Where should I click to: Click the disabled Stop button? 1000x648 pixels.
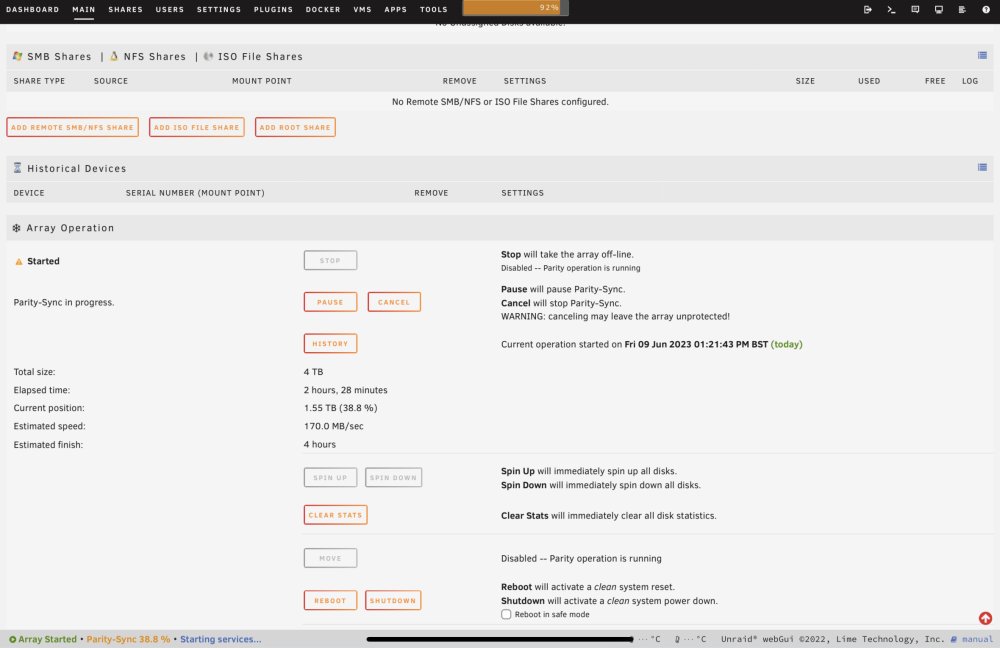[x=330, y=260]
